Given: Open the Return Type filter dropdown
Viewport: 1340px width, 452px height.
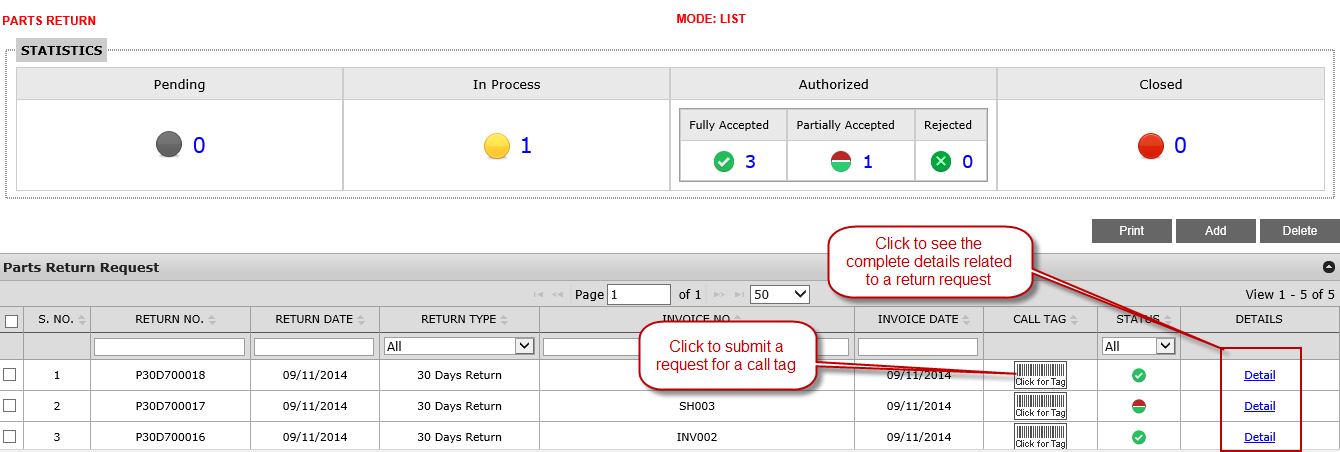Looking at the screenshot, I should coord(459,346).
